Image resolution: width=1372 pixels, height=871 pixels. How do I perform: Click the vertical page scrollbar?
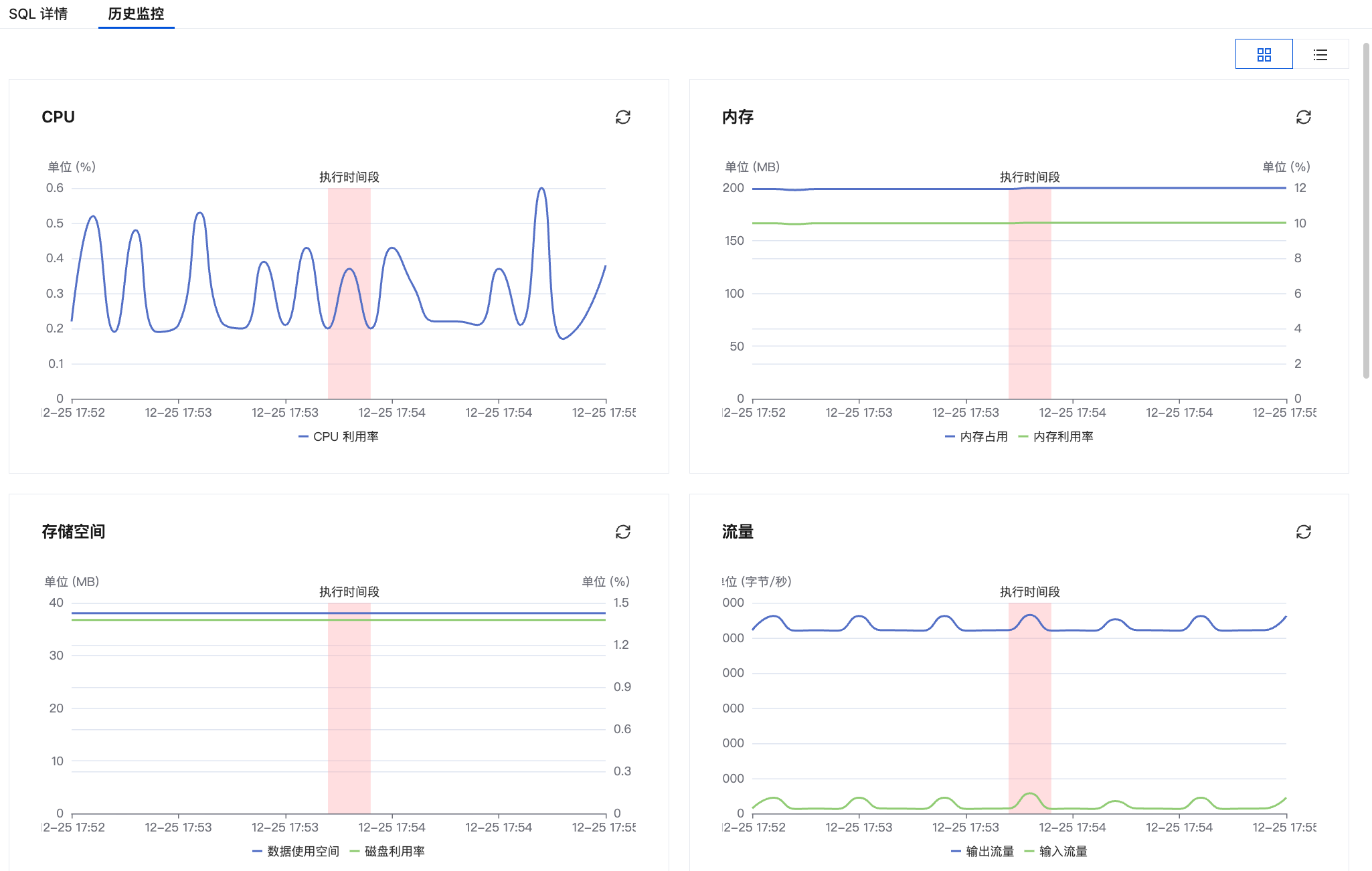pyautogui.click(x=1366, y=210)
